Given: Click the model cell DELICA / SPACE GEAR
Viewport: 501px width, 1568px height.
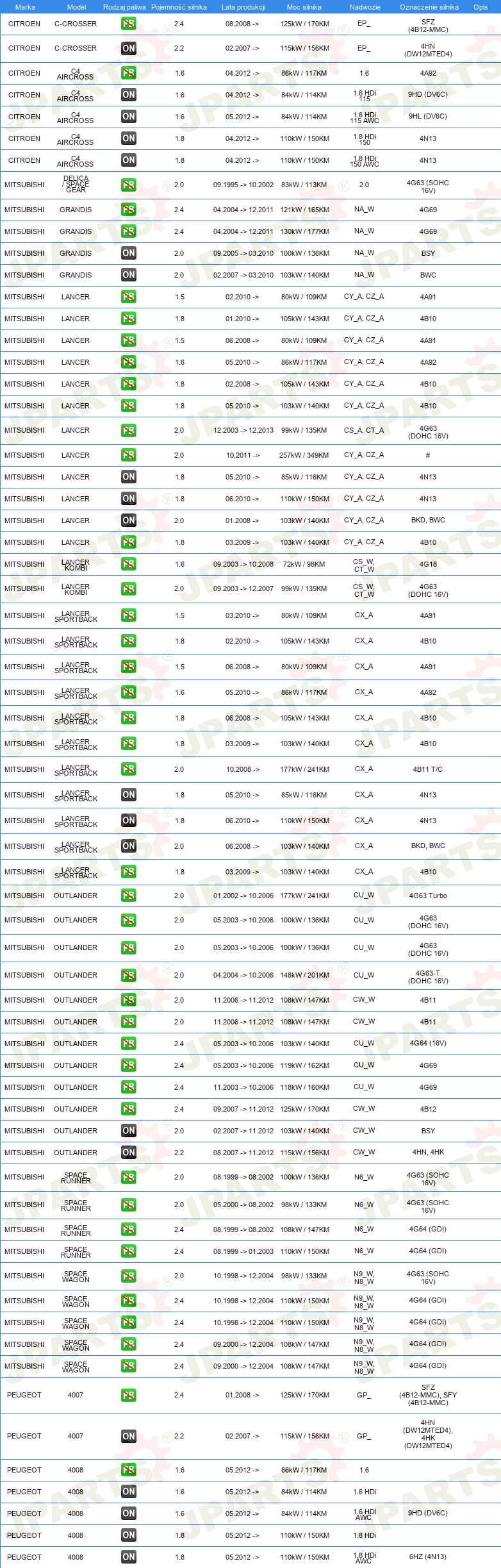Looking at the screenshot, I should [76, 185].
